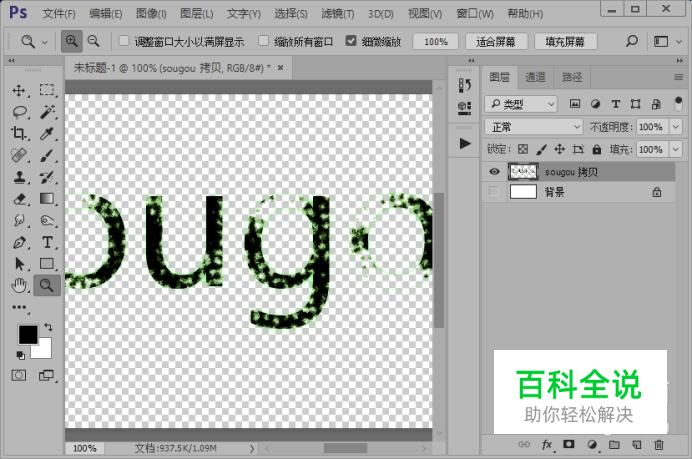Enable zoom all windows checkbox
Screen dimensions: 692x459
[x=263, y=41]
